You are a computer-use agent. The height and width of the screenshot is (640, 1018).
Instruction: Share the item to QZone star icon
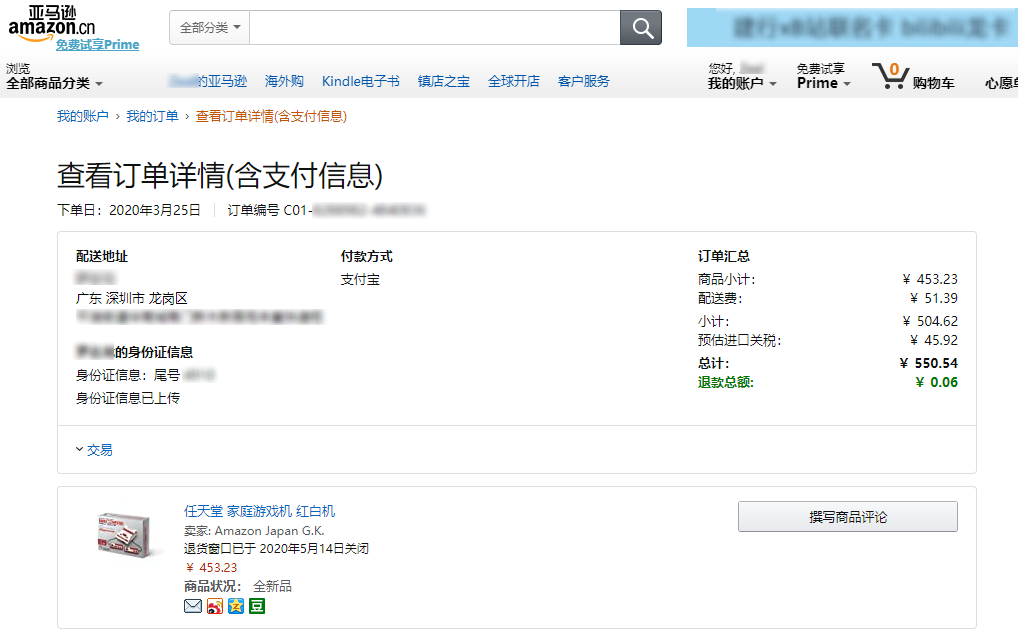coord(236,606)
